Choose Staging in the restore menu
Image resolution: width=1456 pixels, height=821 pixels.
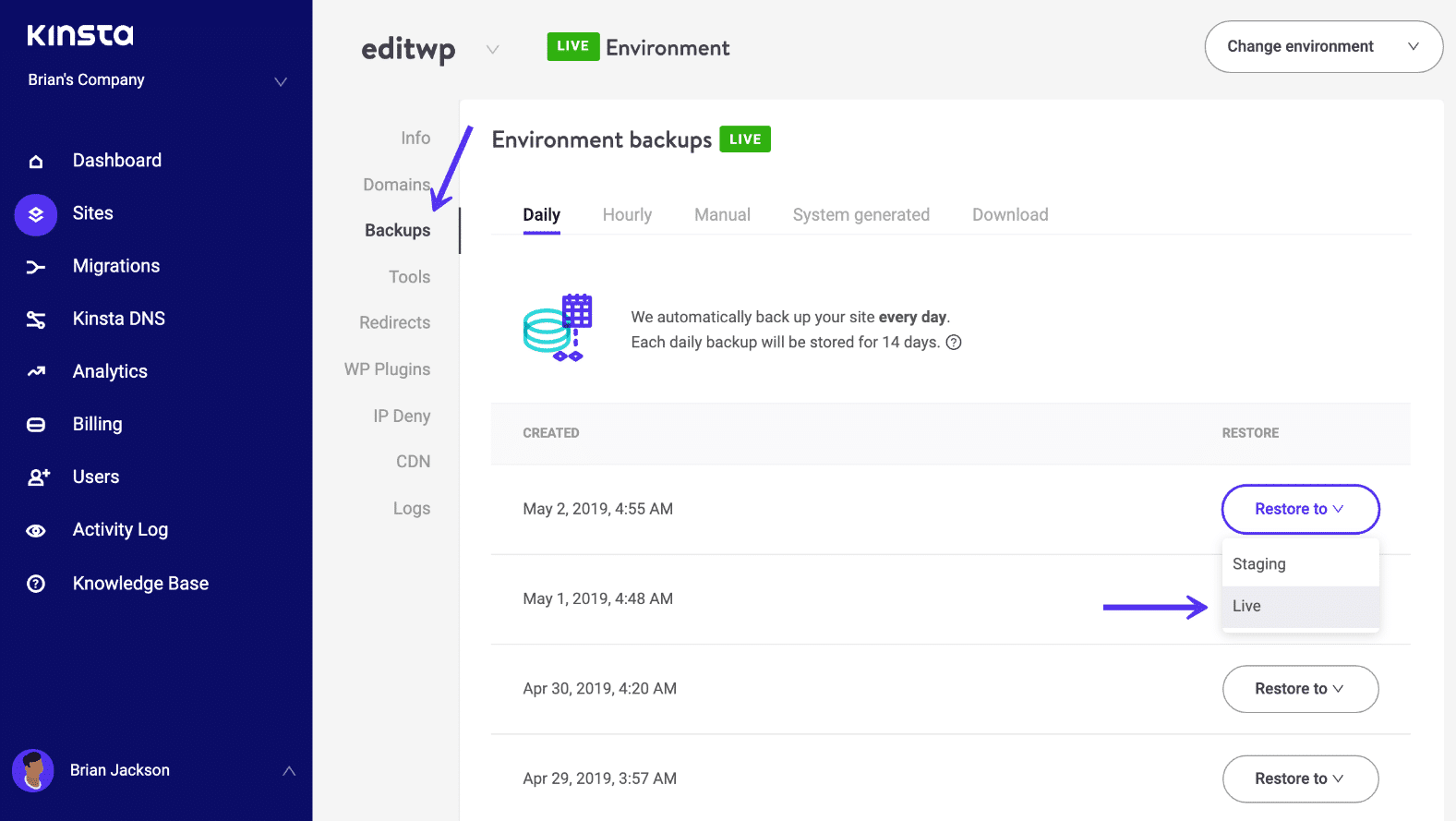tap(1258, 564)
